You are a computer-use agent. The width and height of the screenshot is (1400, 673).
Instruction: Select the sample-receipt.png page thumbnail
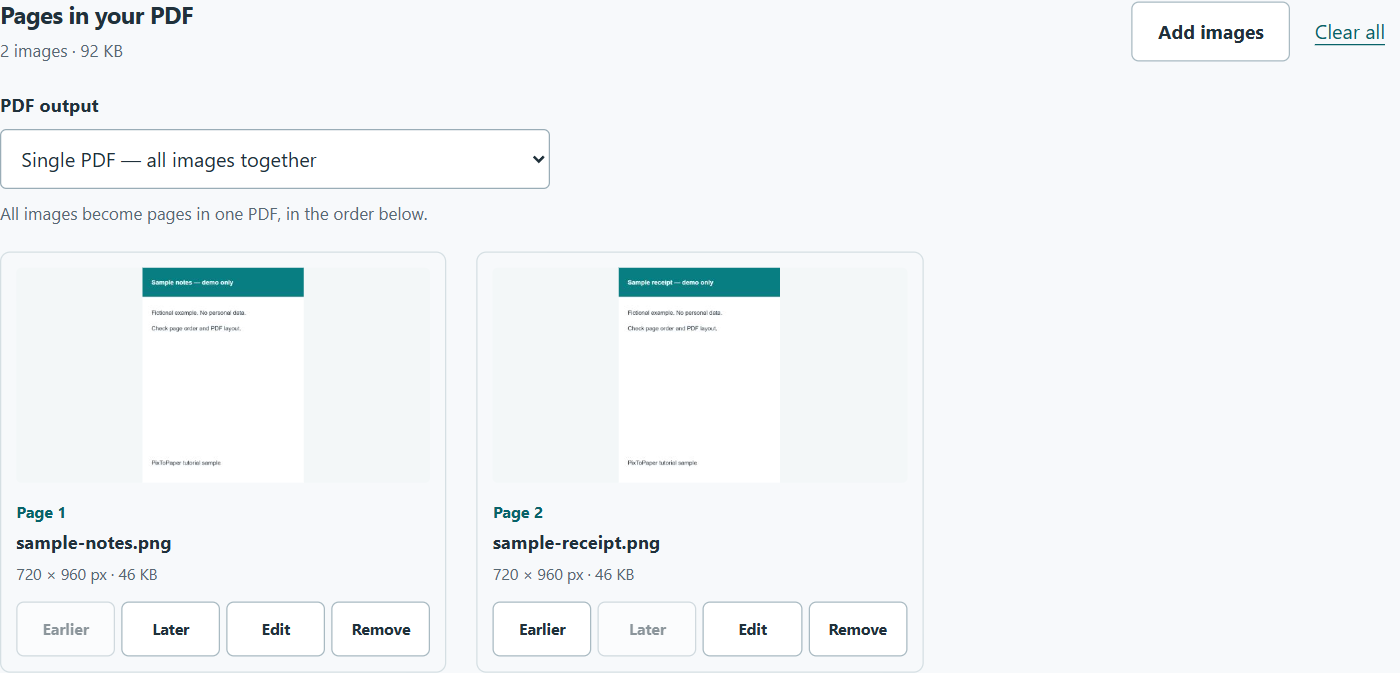pos(700,375)
